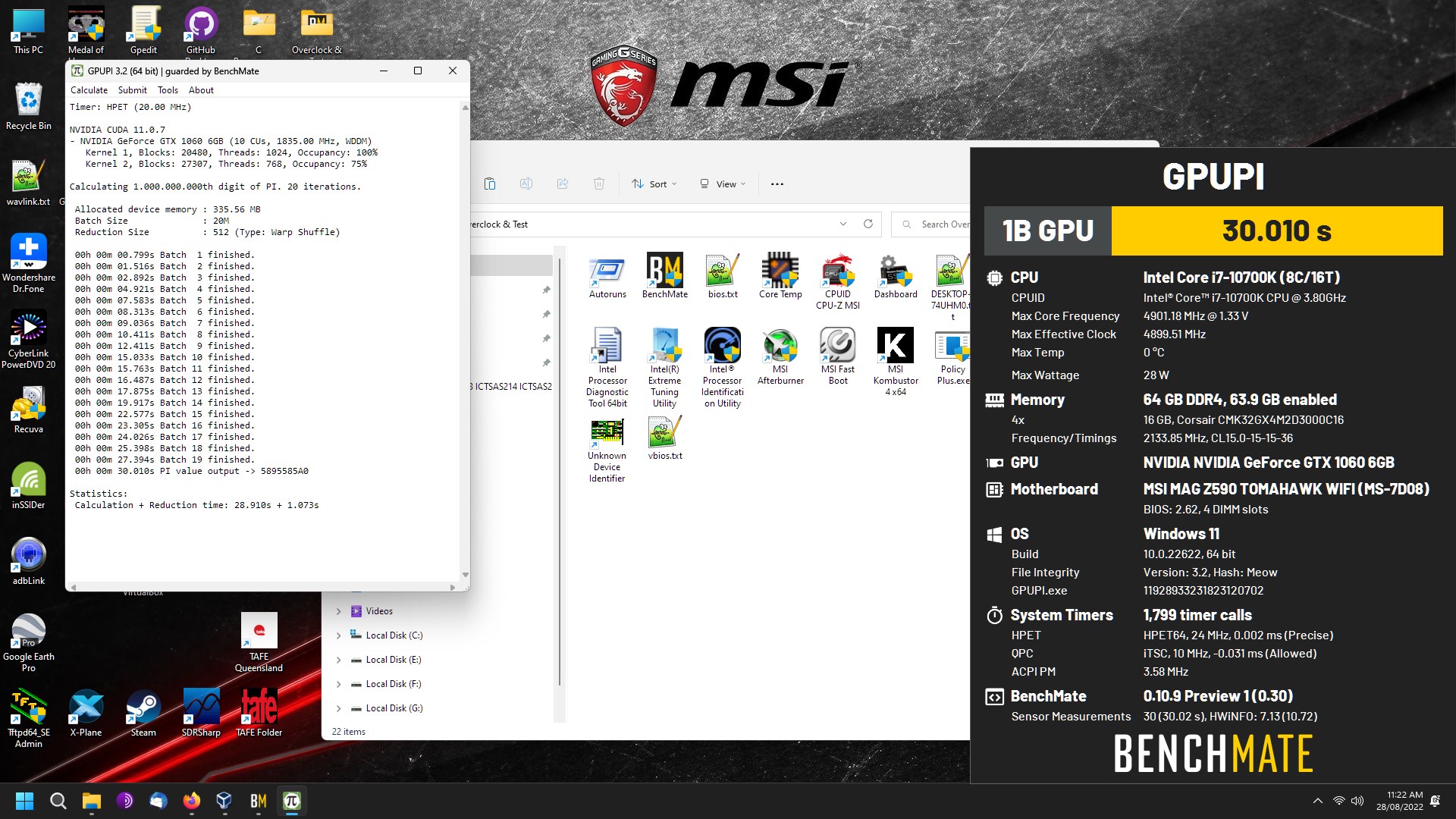Select CPUID CPU-Z MSI shortcut
This screenshot has height=819, width=1456.
coord(838,281)
